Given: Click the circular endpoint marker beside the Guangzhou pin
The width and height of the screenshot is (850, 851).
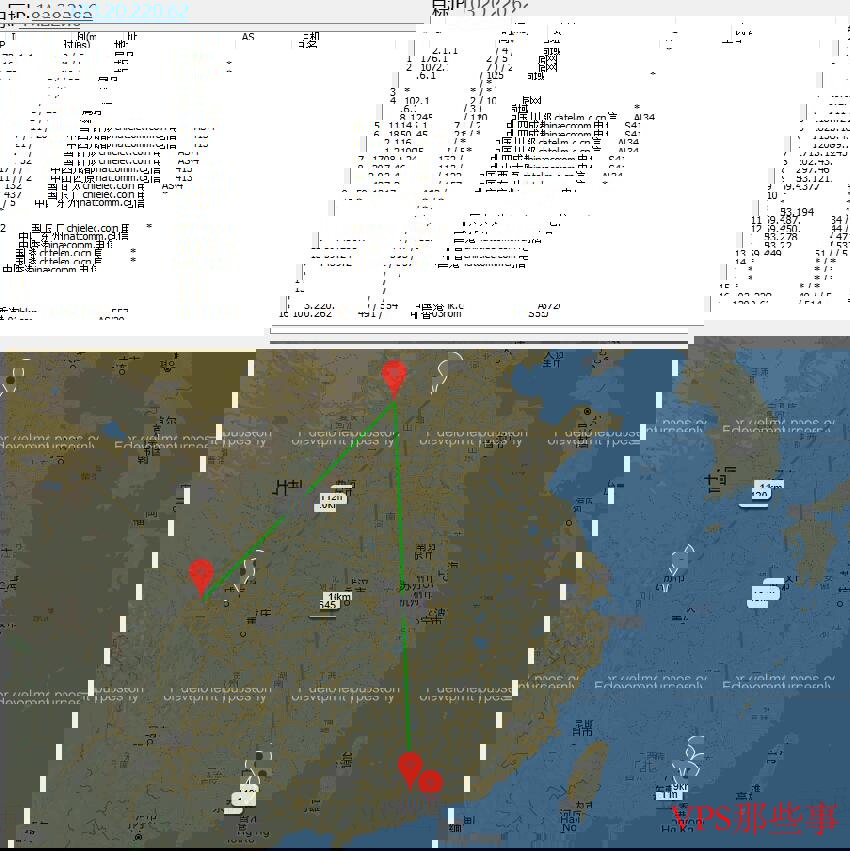Looking at the screenshot, I should tap(428, 782).
